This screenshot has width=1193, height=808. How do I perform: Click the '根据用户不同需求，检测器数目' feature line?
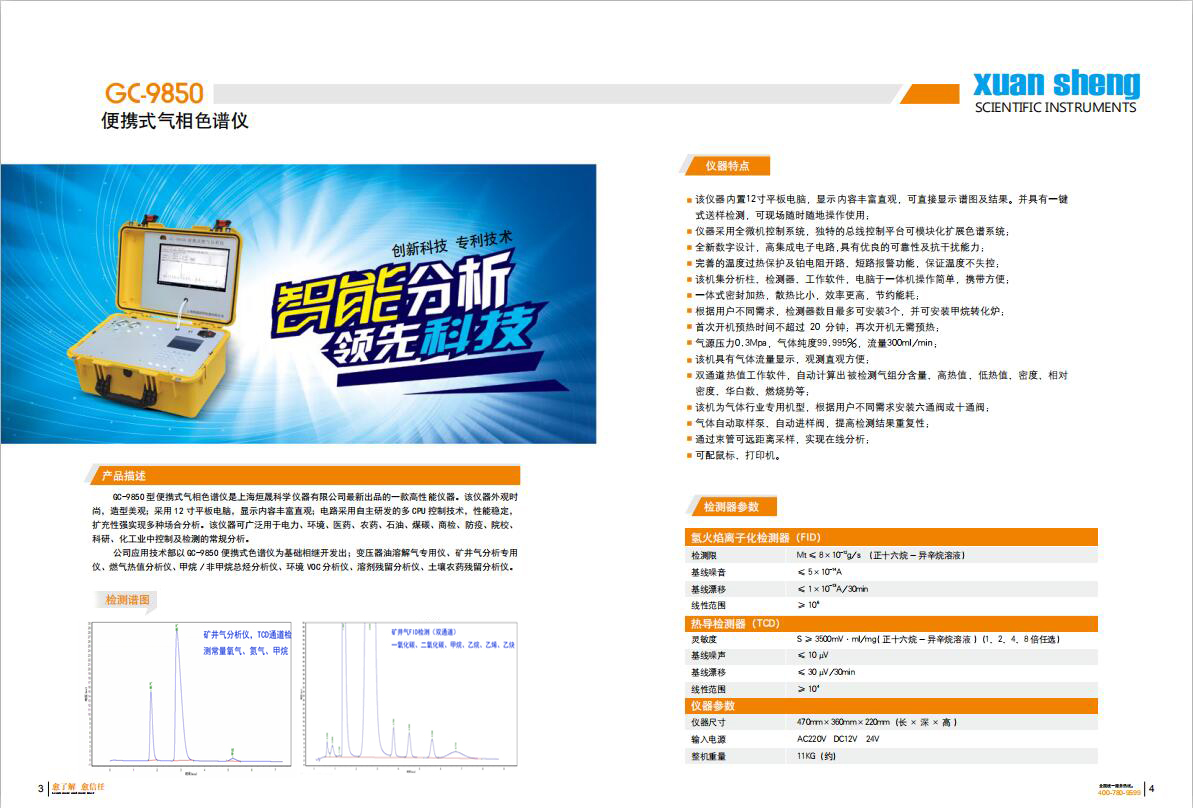[846, 311]
